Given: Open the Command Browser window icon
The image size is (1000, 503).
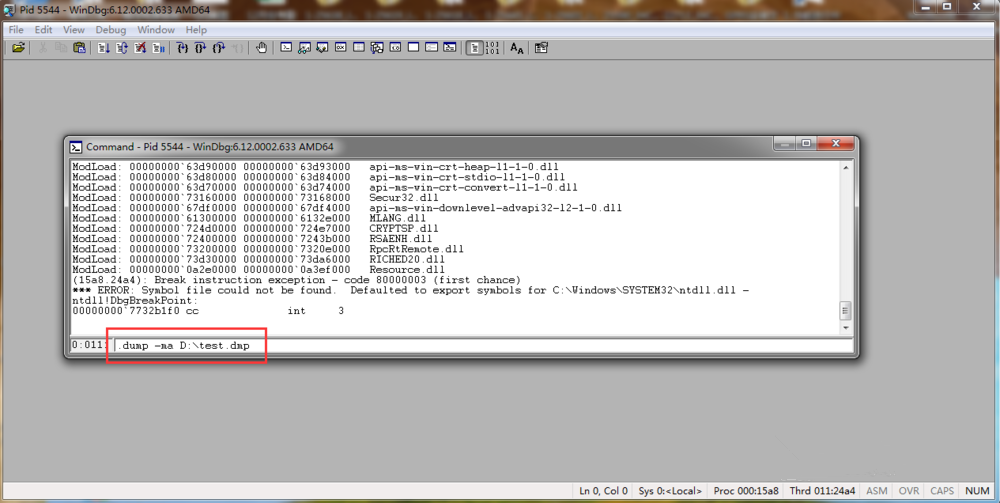Looking at the screenshot, I should [x=450, y=48].
